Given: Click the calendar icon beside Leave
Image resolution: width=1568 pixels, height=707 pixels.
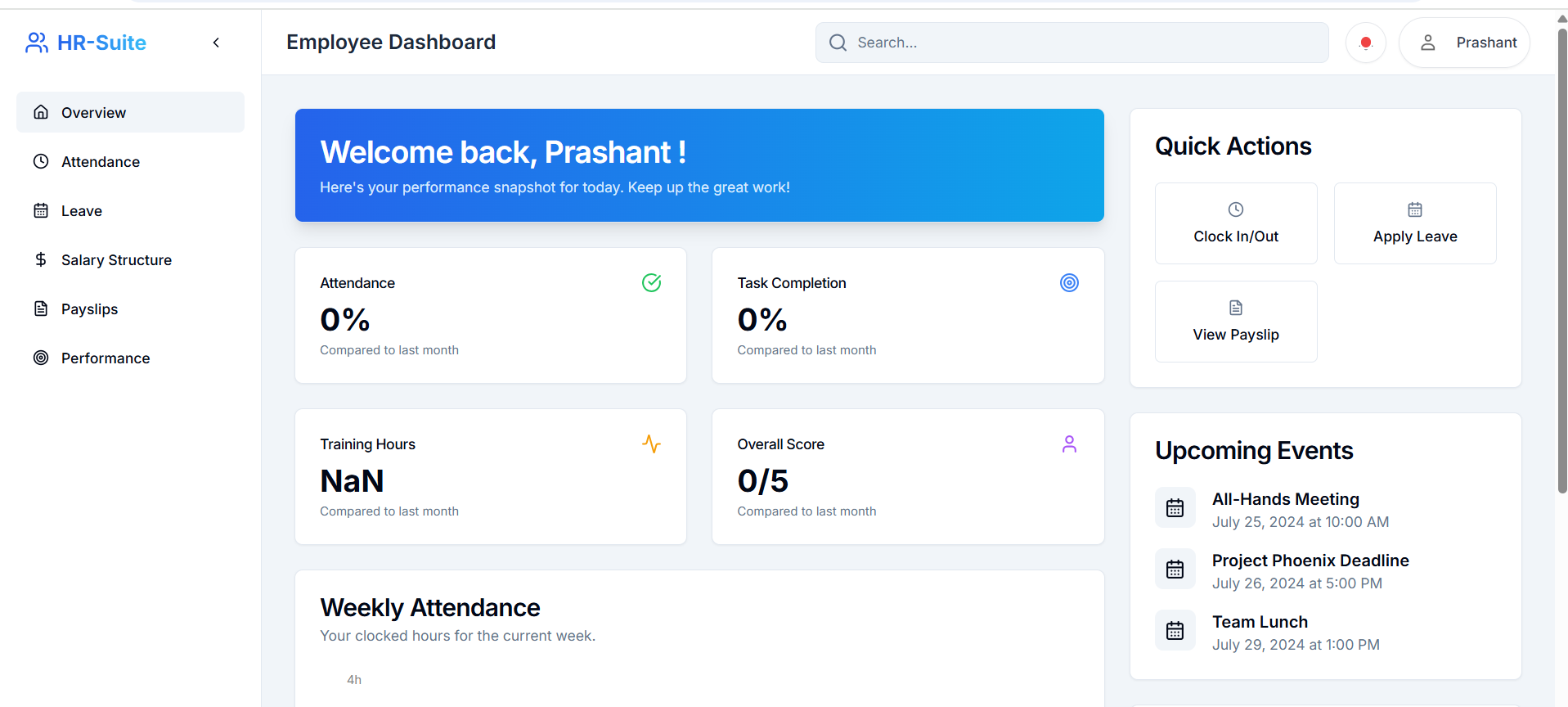Looking at the screenshot, I should click(41, 210).
